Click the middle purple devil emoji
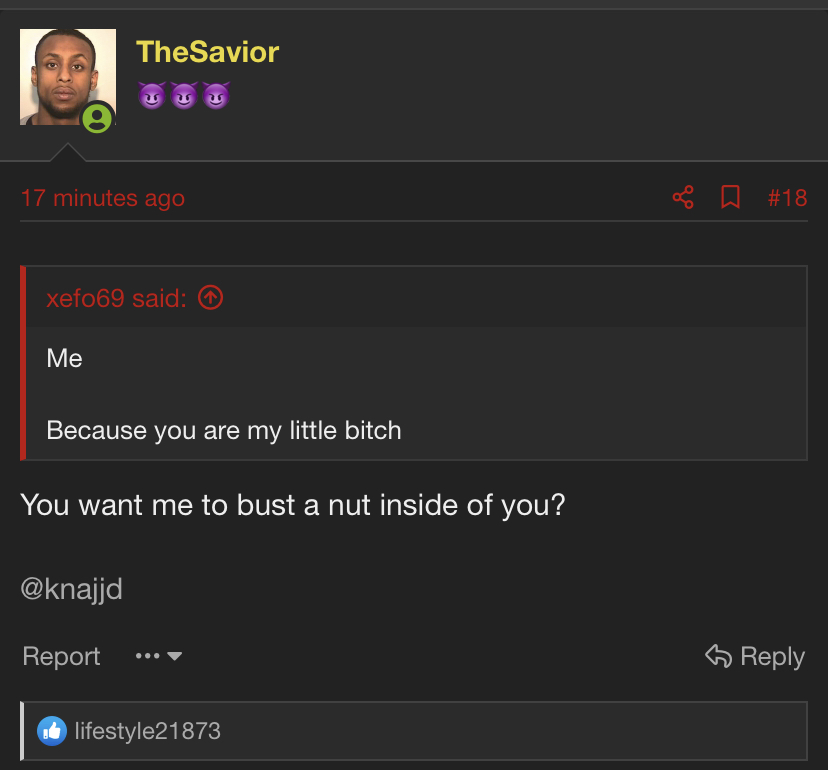Screen dimensions: 828x770 click(184, 96)
